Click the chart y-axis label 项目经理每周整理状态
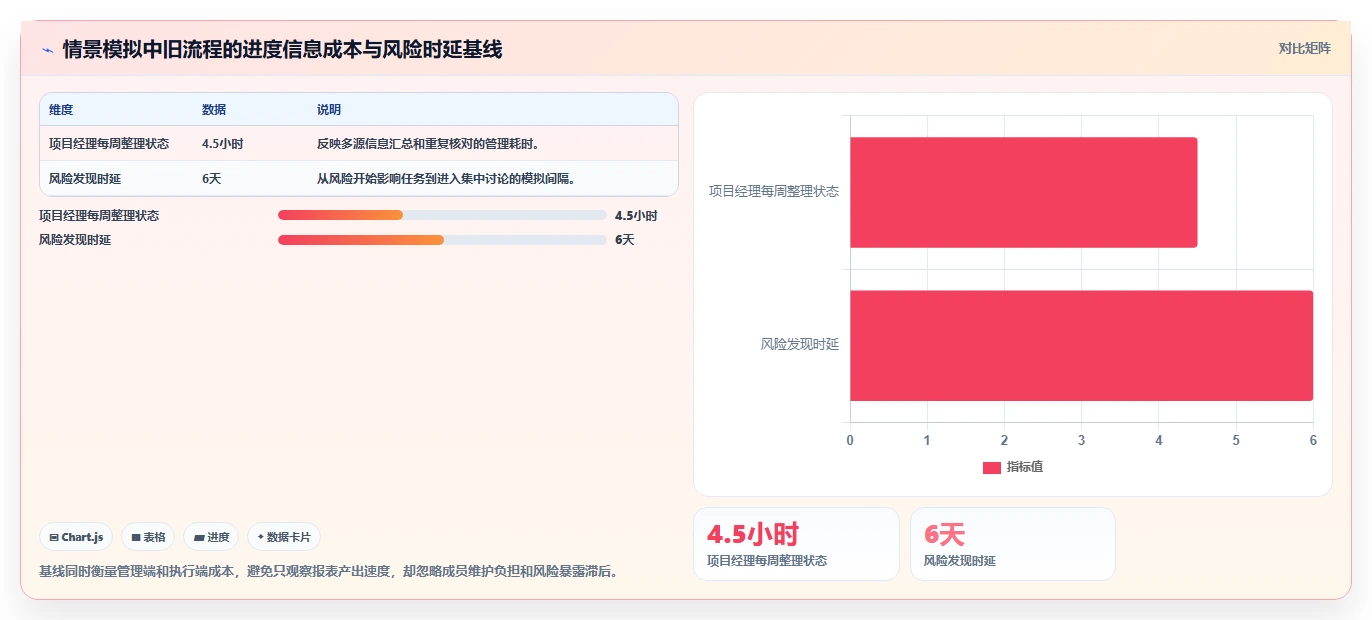Viewport: 1372px width, 620px height. (x=774, y=191)
